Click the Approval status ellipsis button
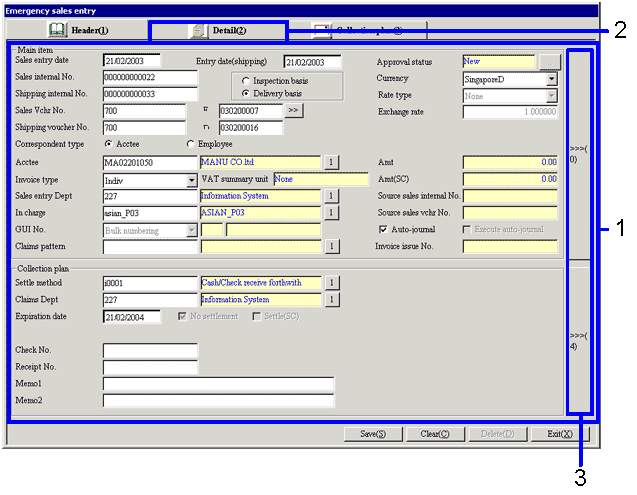Image resolution: width=637 pixels, height=495 pixels. (x=550, y=62)
